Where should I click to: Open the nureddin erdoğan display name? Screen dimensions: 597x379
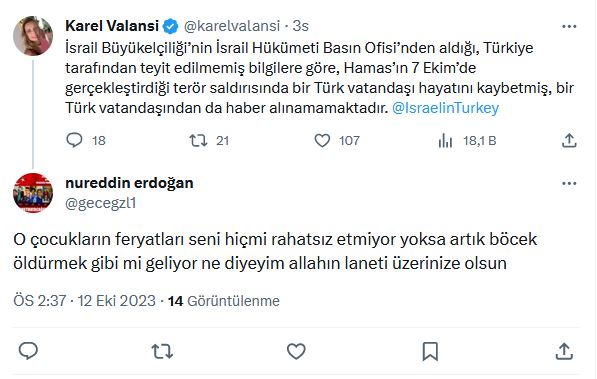point(129,183)
